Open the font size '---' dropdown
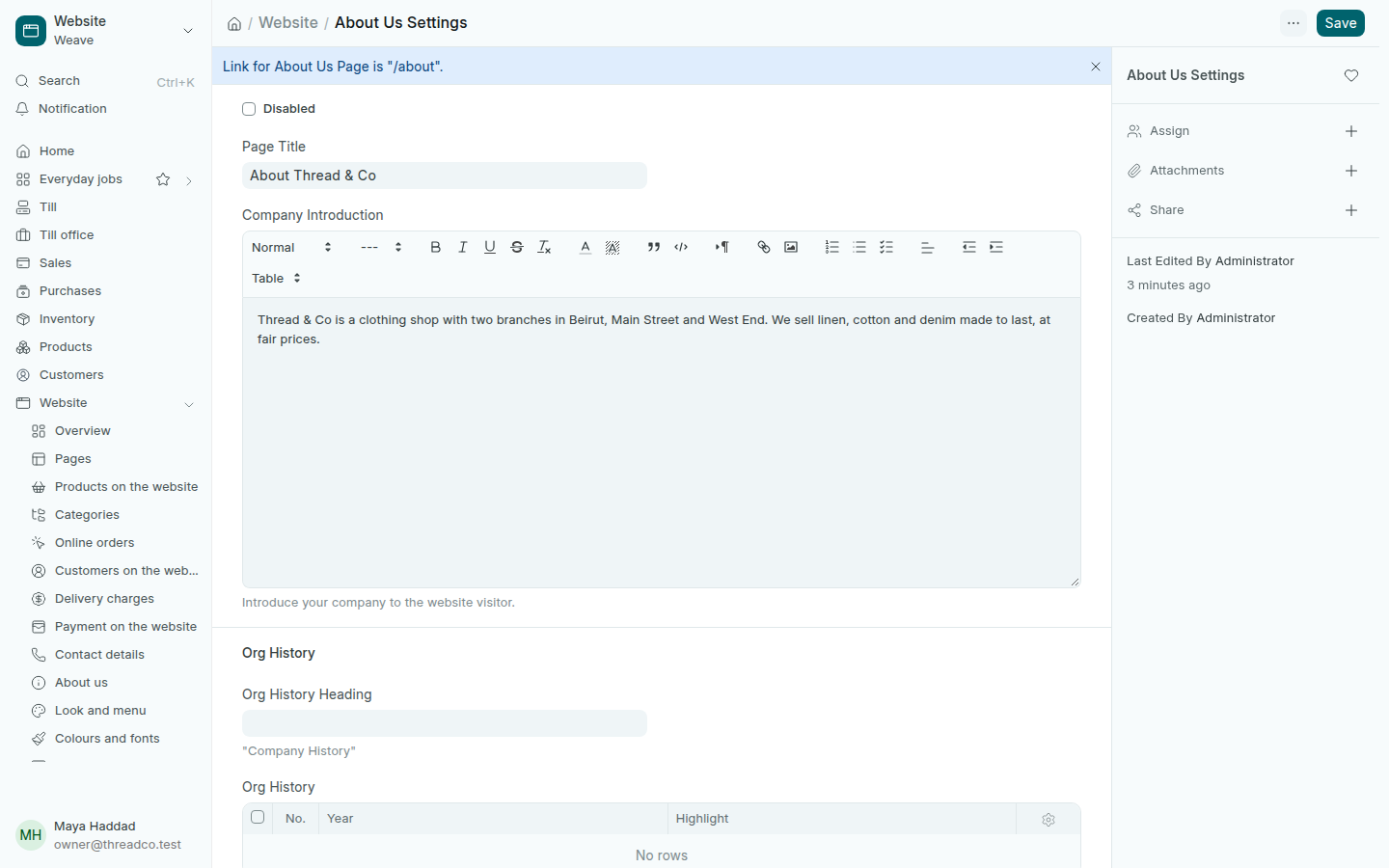Image resolution: width=1389 pixels, height=868 pixels. click(x=381, y=248)
